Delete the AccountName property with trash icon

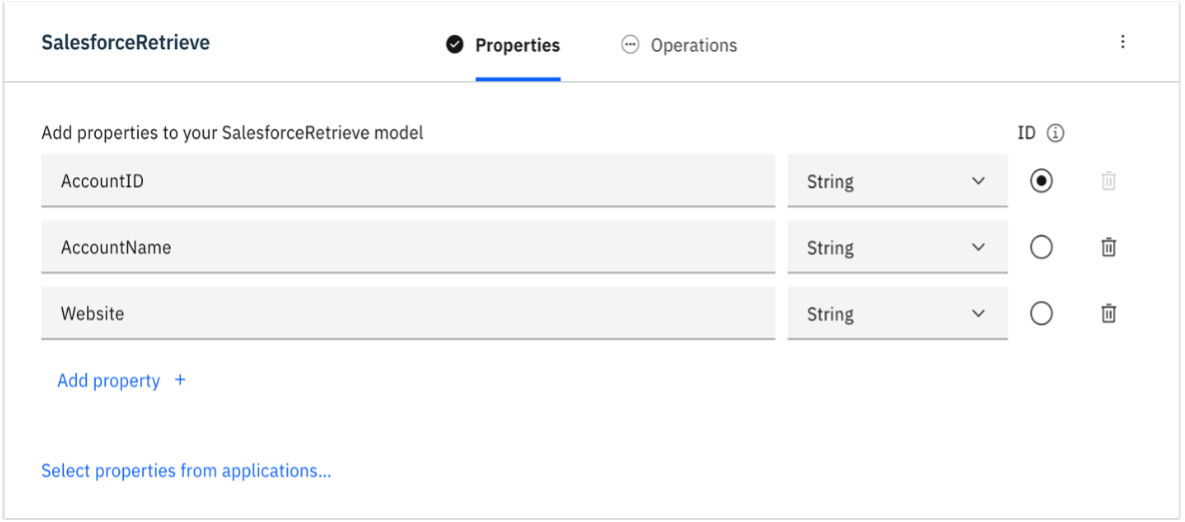(x=1108, y=247)
